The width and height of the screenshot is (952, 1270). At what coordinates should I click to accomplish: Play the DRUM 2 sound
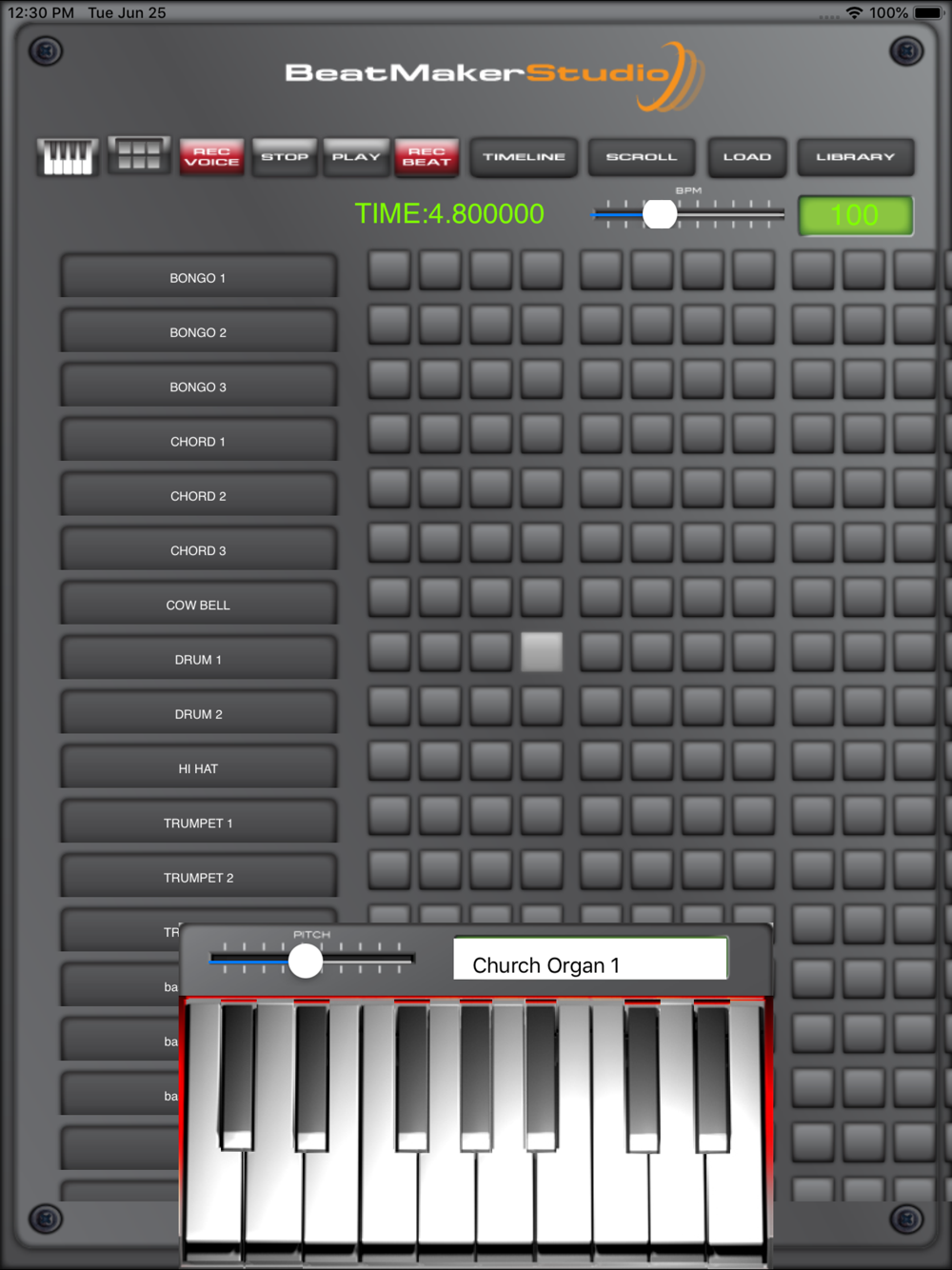[198, 713]
